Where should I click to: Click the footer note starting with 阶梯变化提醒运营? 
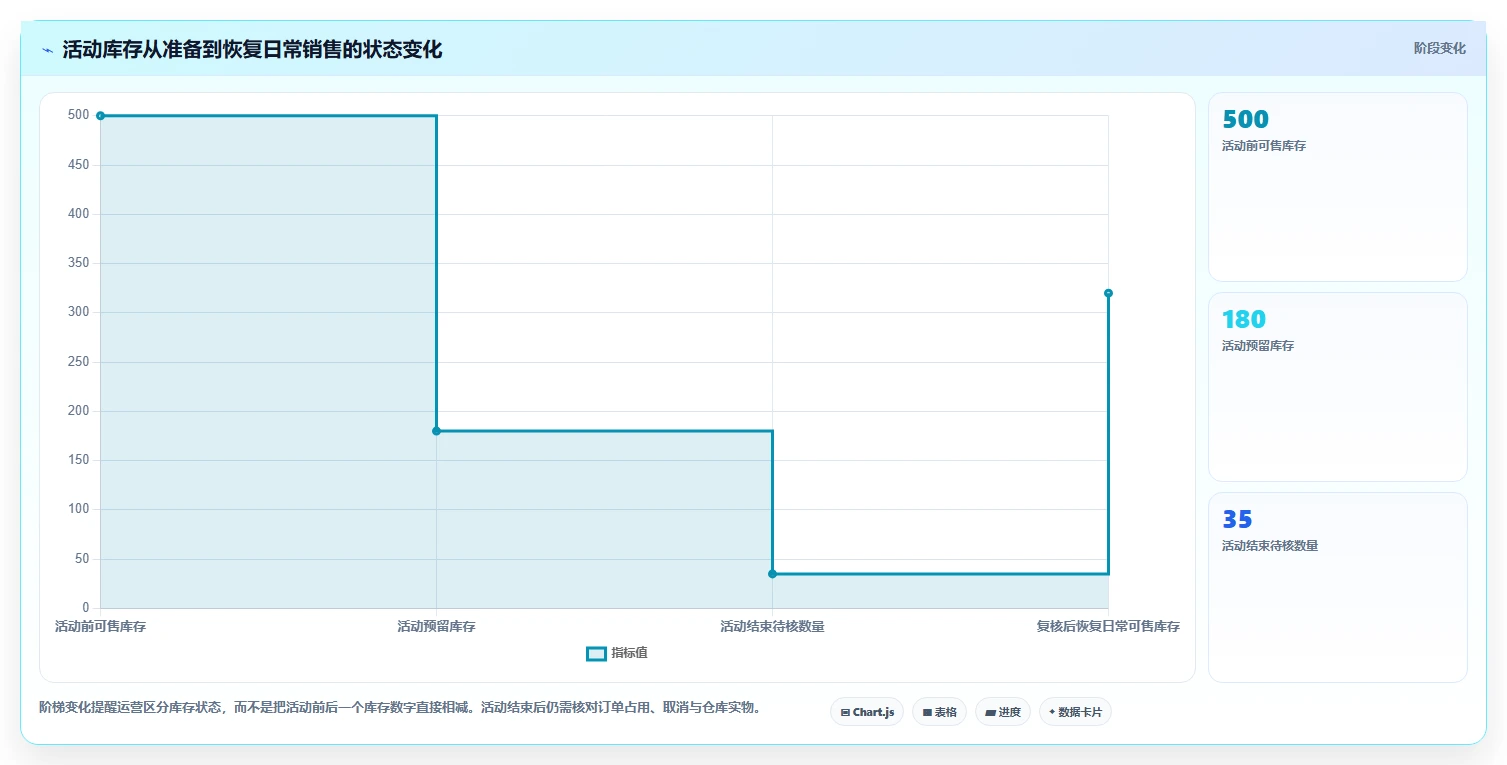(403, 707)
